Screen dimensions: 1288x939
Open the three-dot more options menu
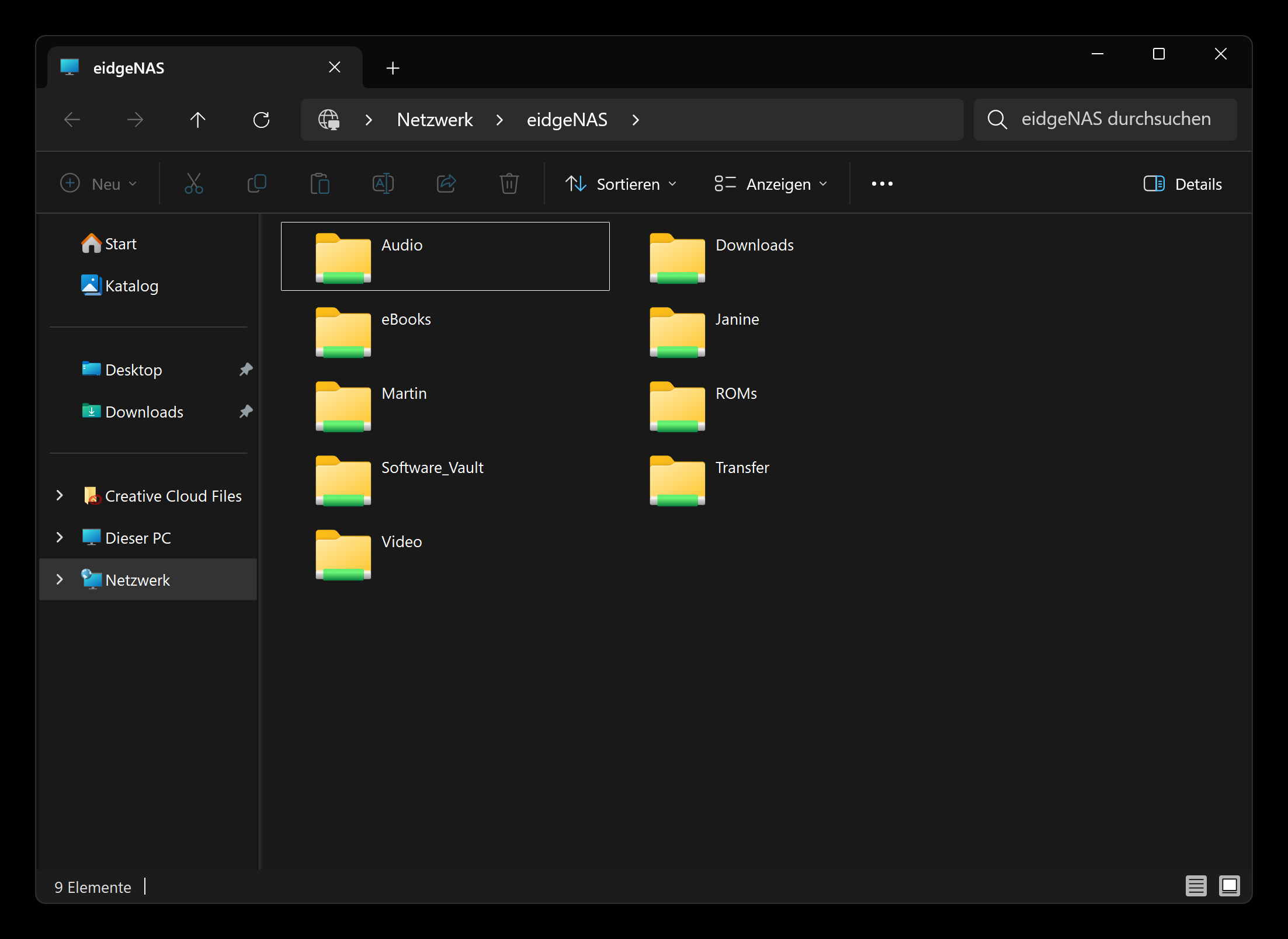point(881,184)
